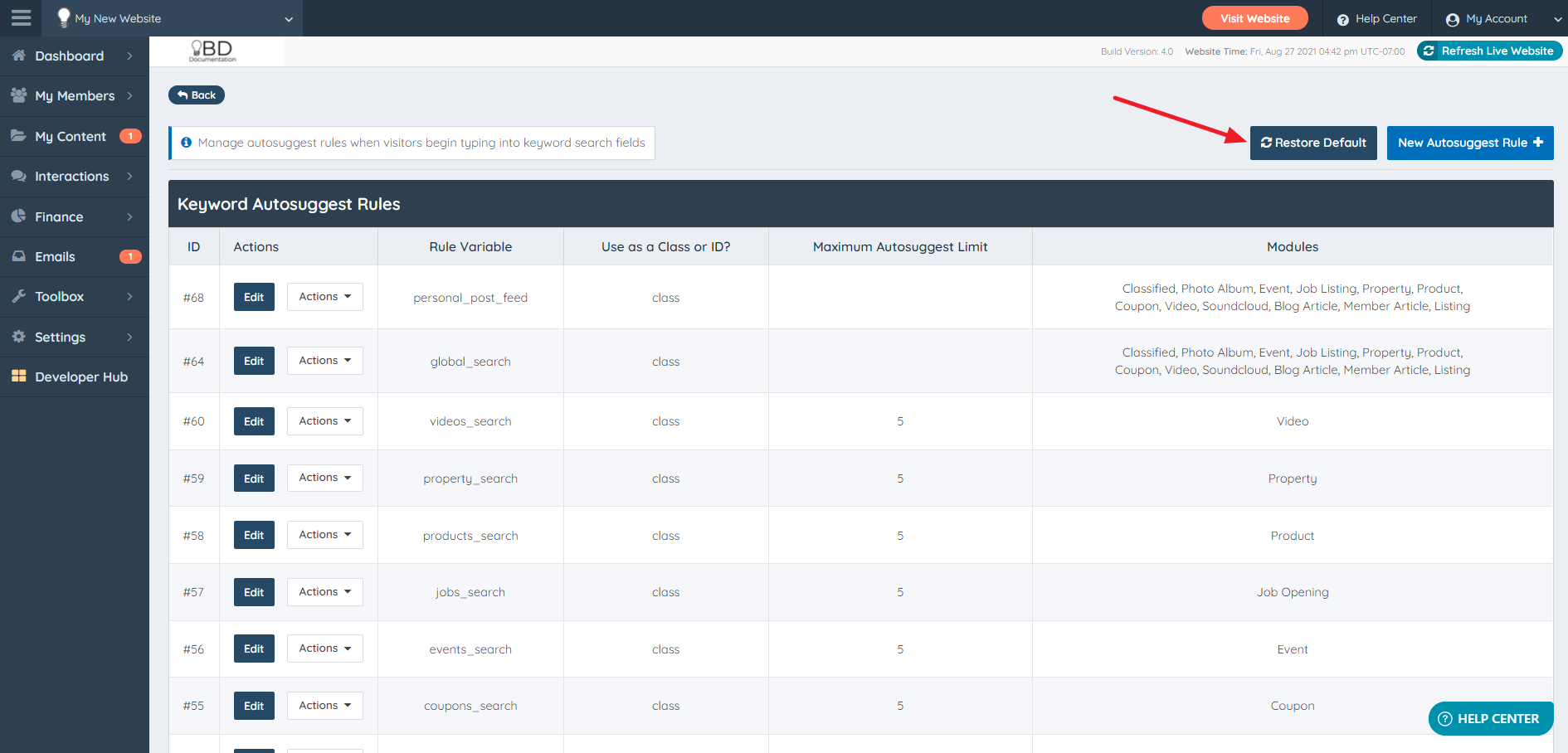
Task: Click the Interactions chat bubbles icon
Action: [x=18, y=176]
